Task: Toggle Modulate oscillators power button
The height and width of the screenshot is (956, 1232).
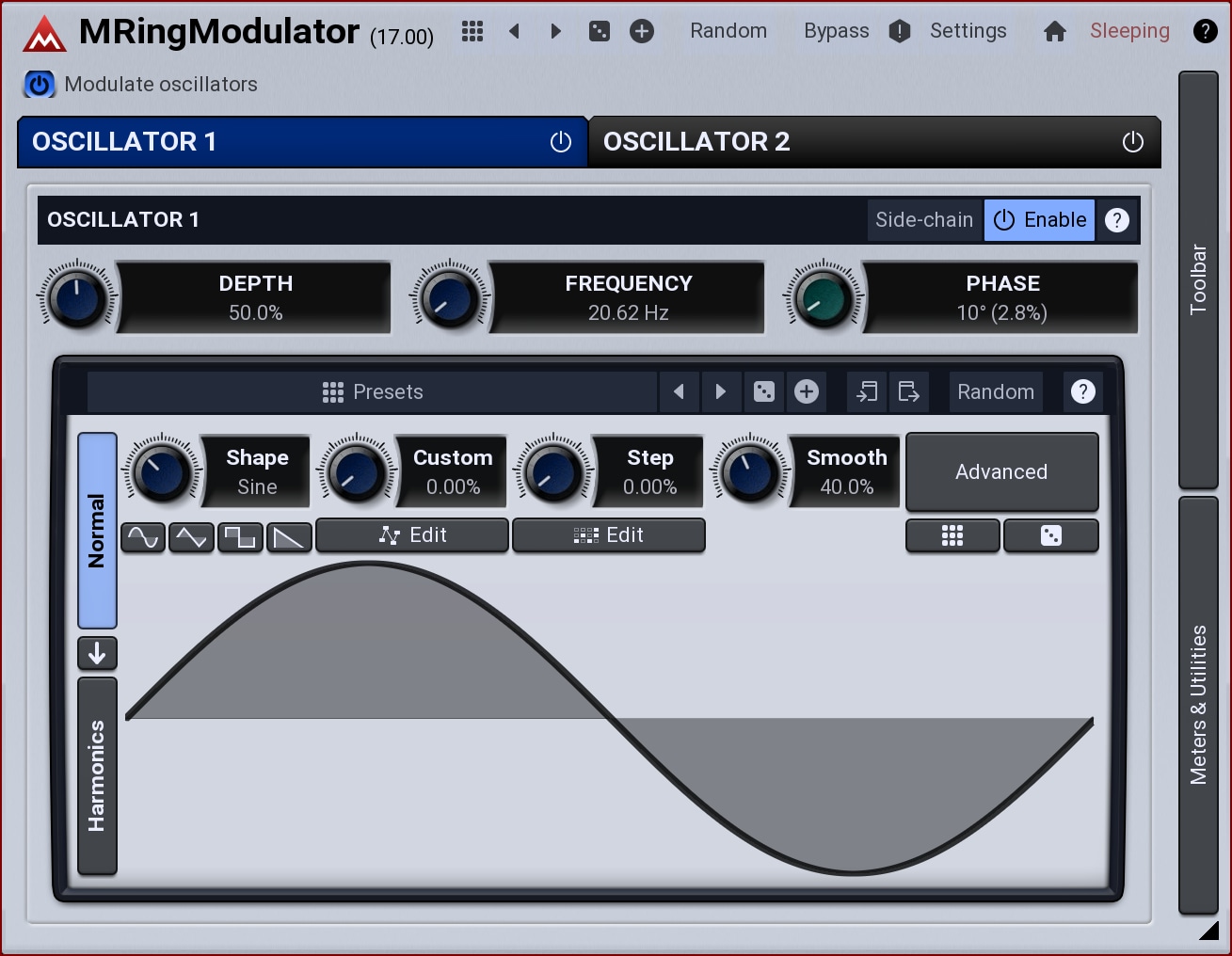Action: tap(40, 85)
